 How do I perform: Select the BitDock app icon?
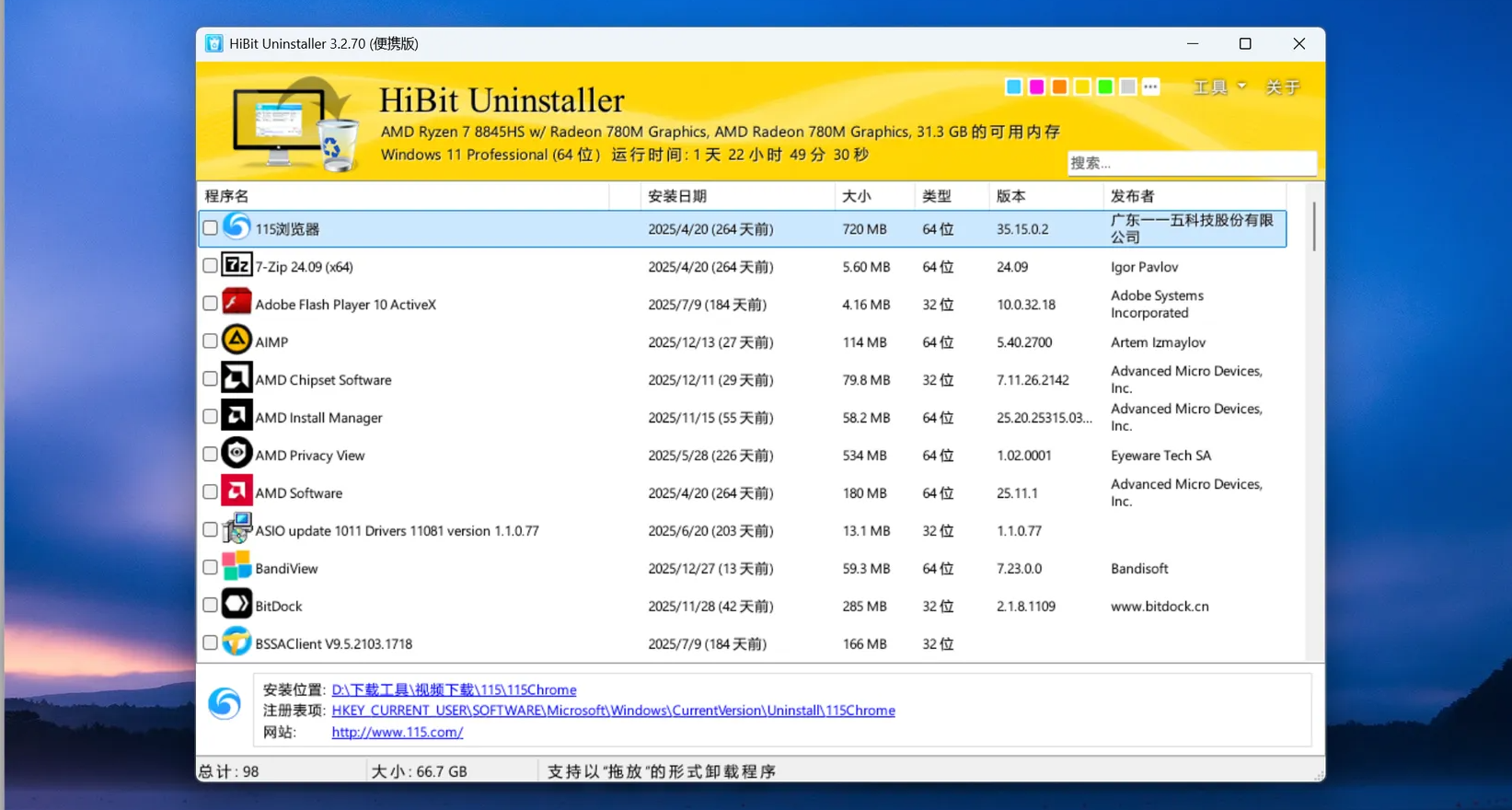(237, 605)
